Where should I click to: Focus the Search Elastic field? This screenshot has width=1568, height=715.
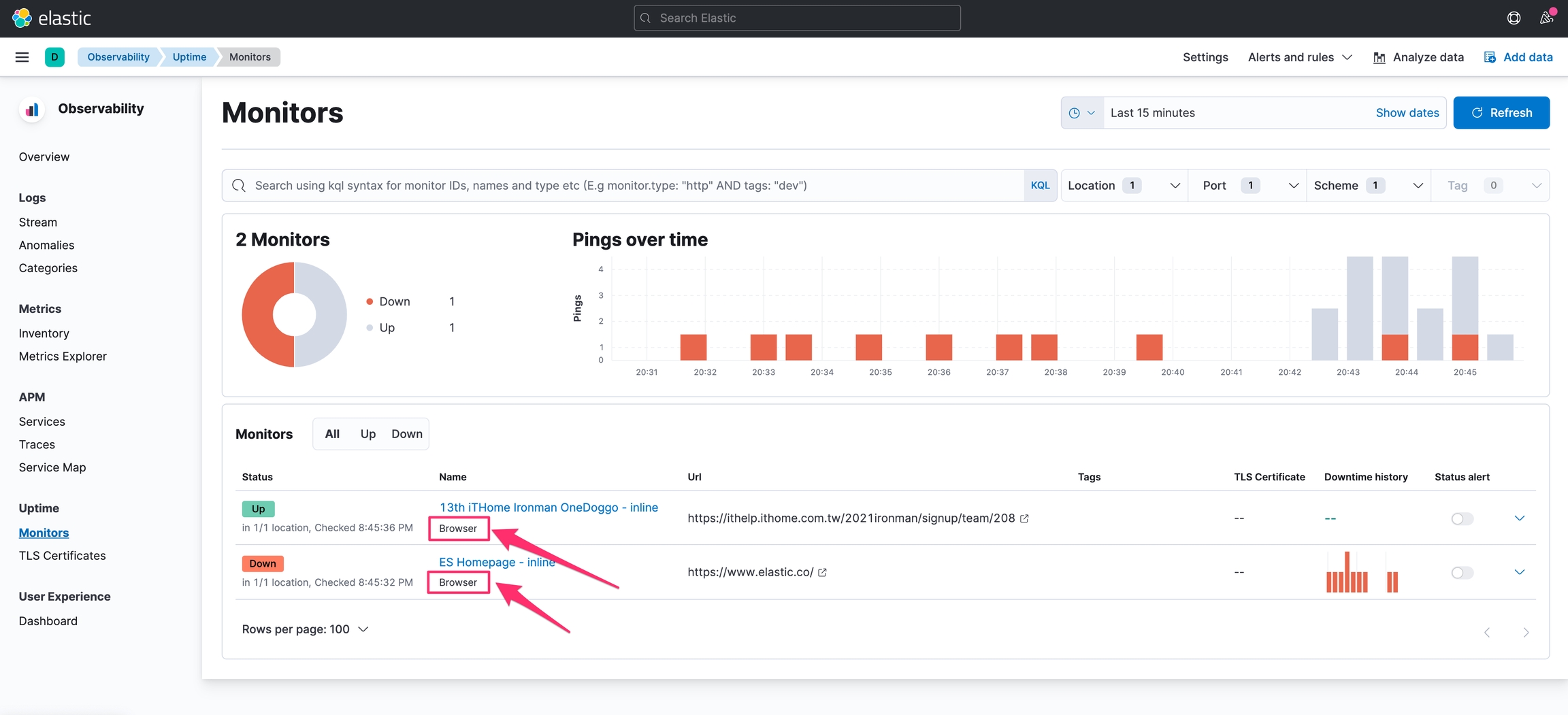(x=797, y=18)
